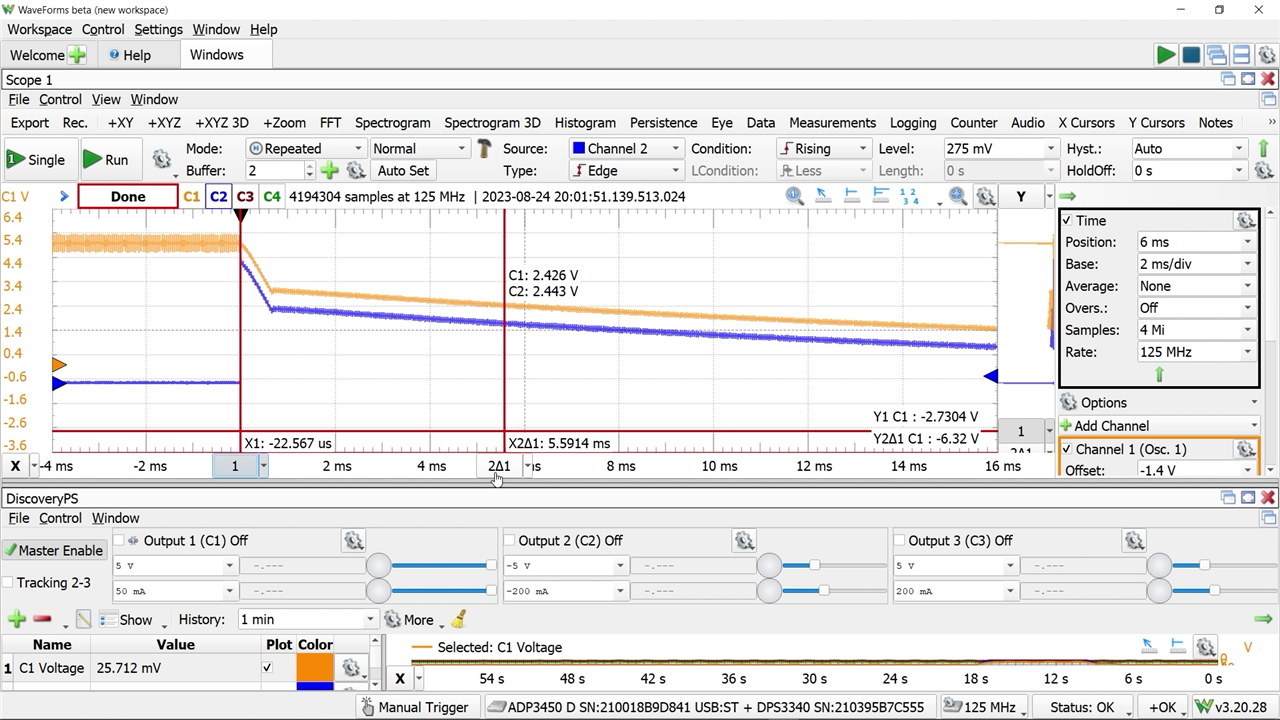Open the Base 2 ms/div dropdown
Image resolution: width=1280 pixels, height=720 pixels.
pyautogui.click(x=1195, y=264)
